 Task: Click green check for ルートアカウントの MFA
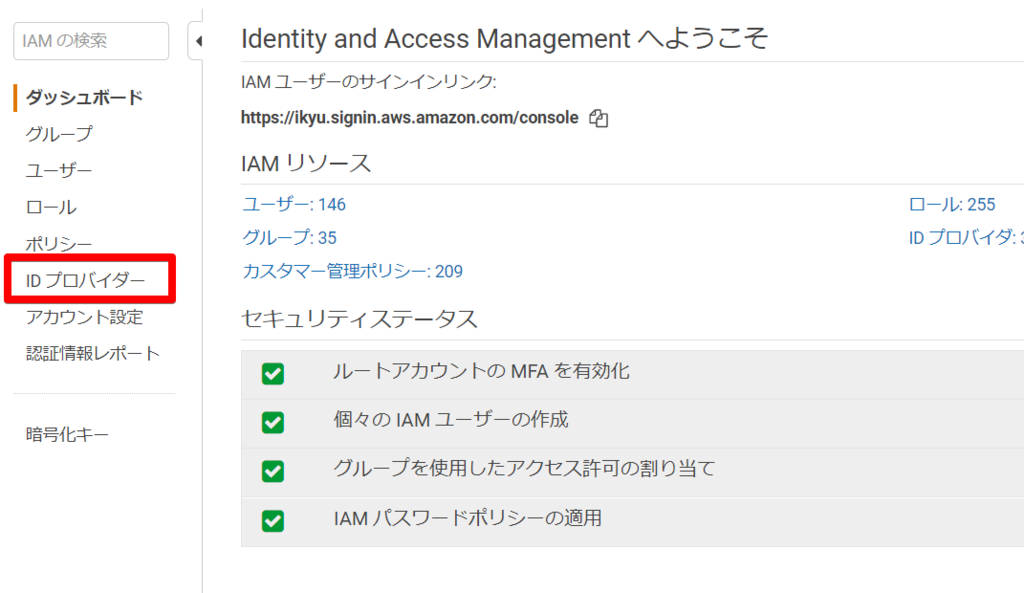pos(272,374)
